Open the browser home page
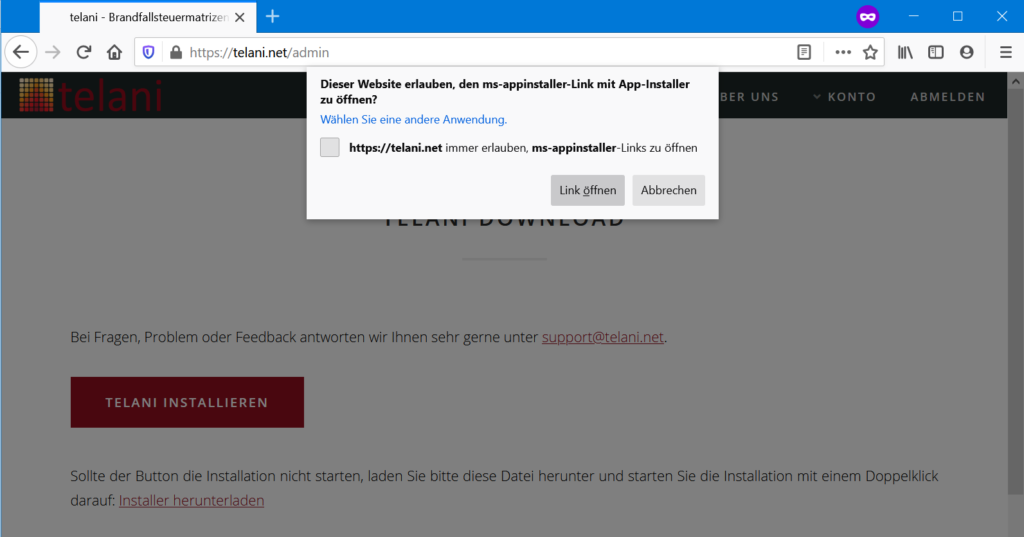Viewport: 1024px width, 537px height. 114,52
